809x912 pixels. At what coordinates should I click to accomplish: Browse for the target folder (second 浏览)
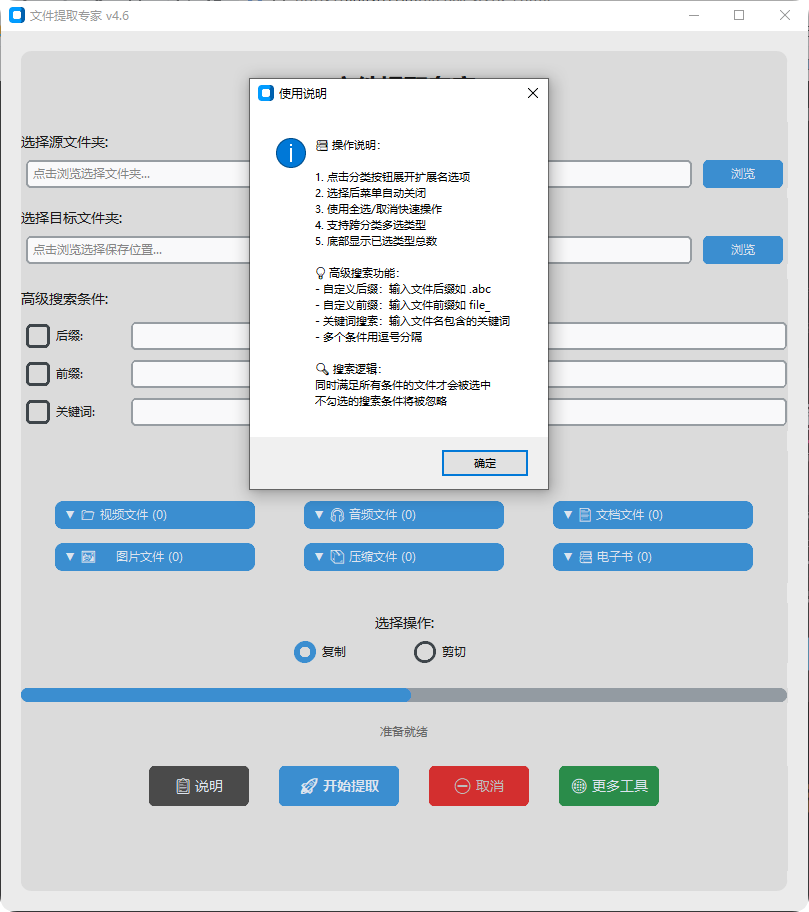coord(743,250)
